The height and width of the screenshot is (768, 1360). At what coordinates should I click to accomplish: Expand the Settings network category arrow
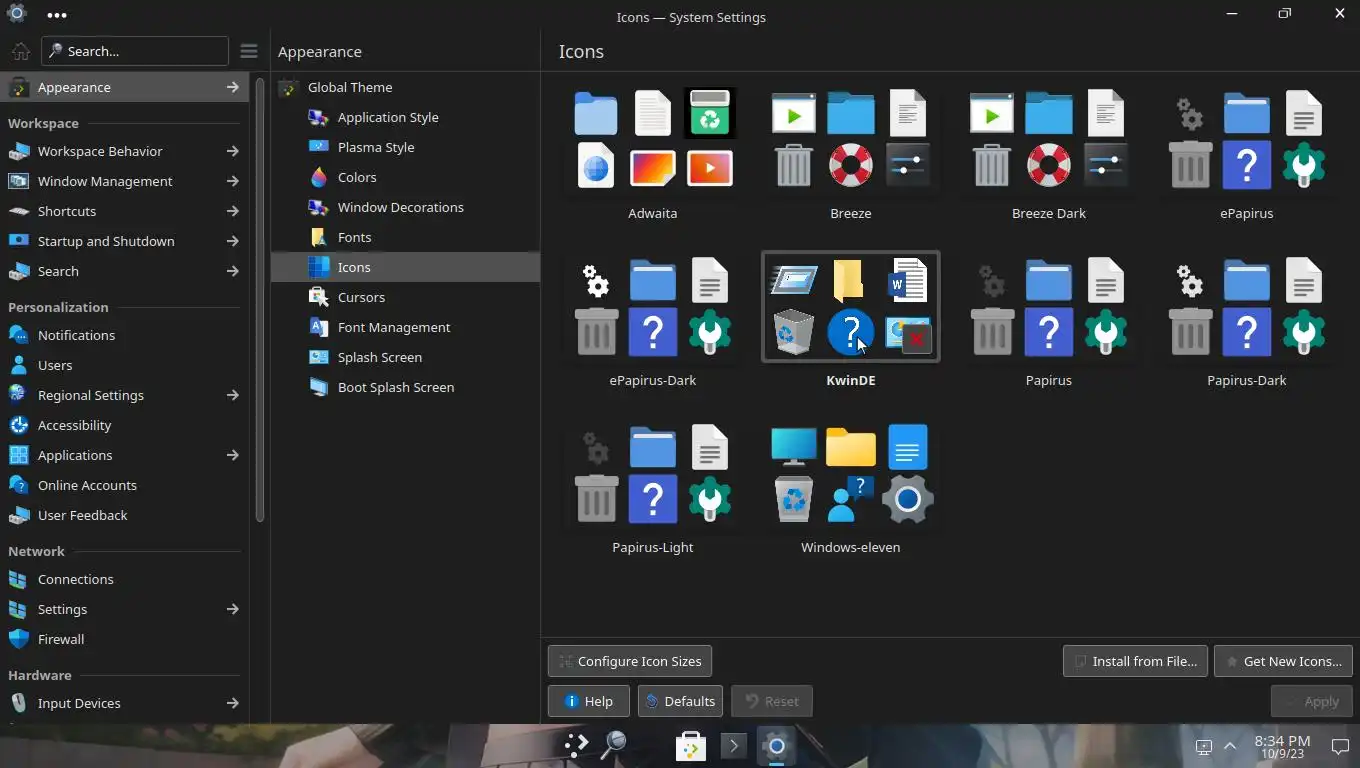tap(232, 609)
